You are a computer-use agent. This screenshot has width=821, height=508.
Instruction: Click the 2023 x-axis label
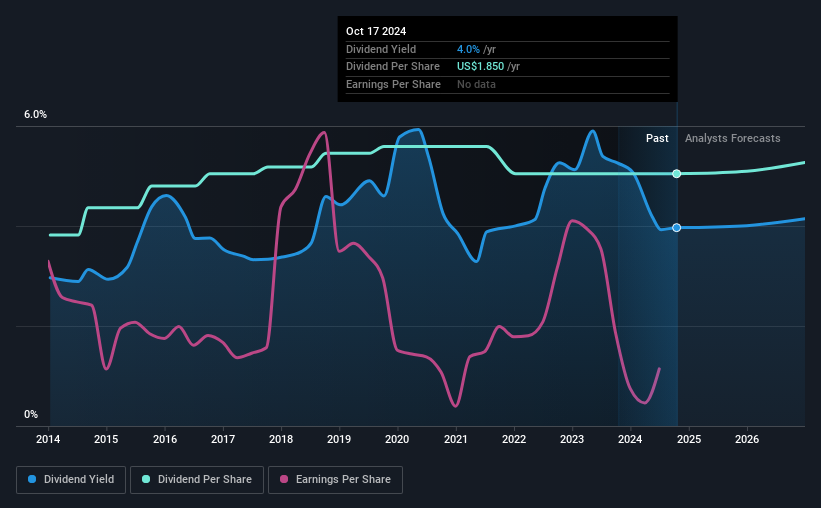click(x=572, y=439)
